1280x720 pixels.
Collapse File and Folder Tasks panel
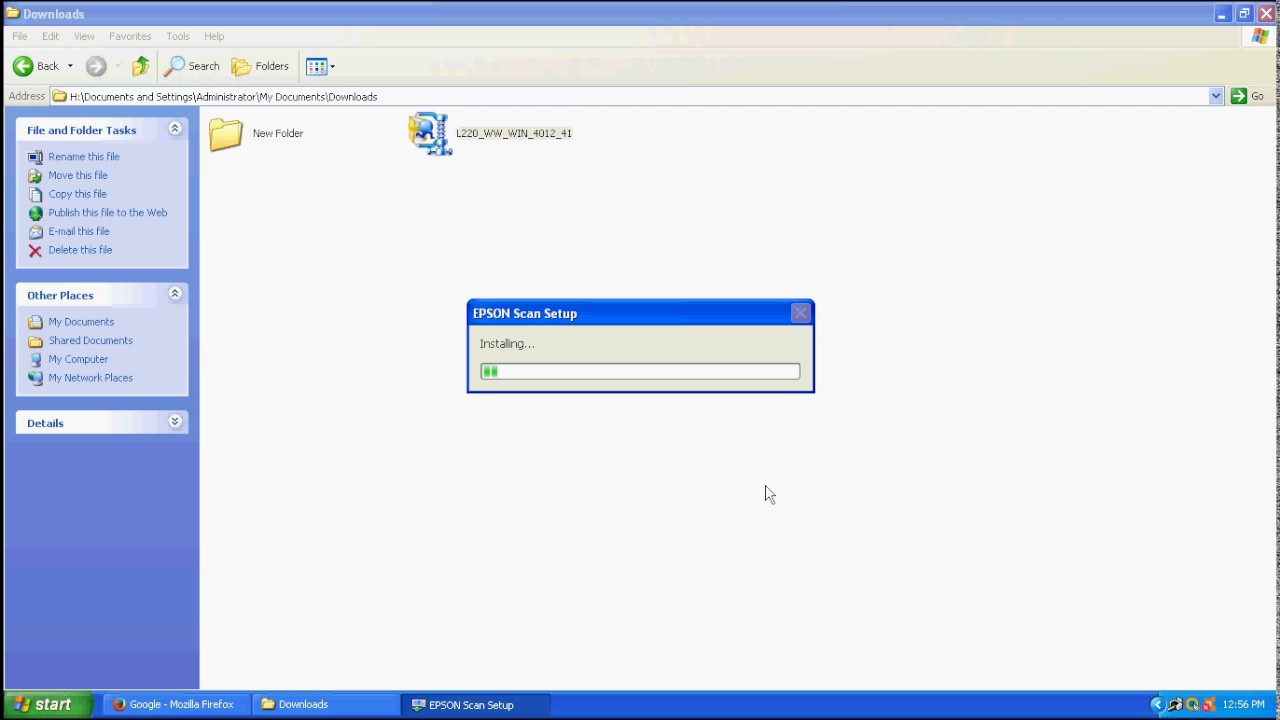(175, 129)
